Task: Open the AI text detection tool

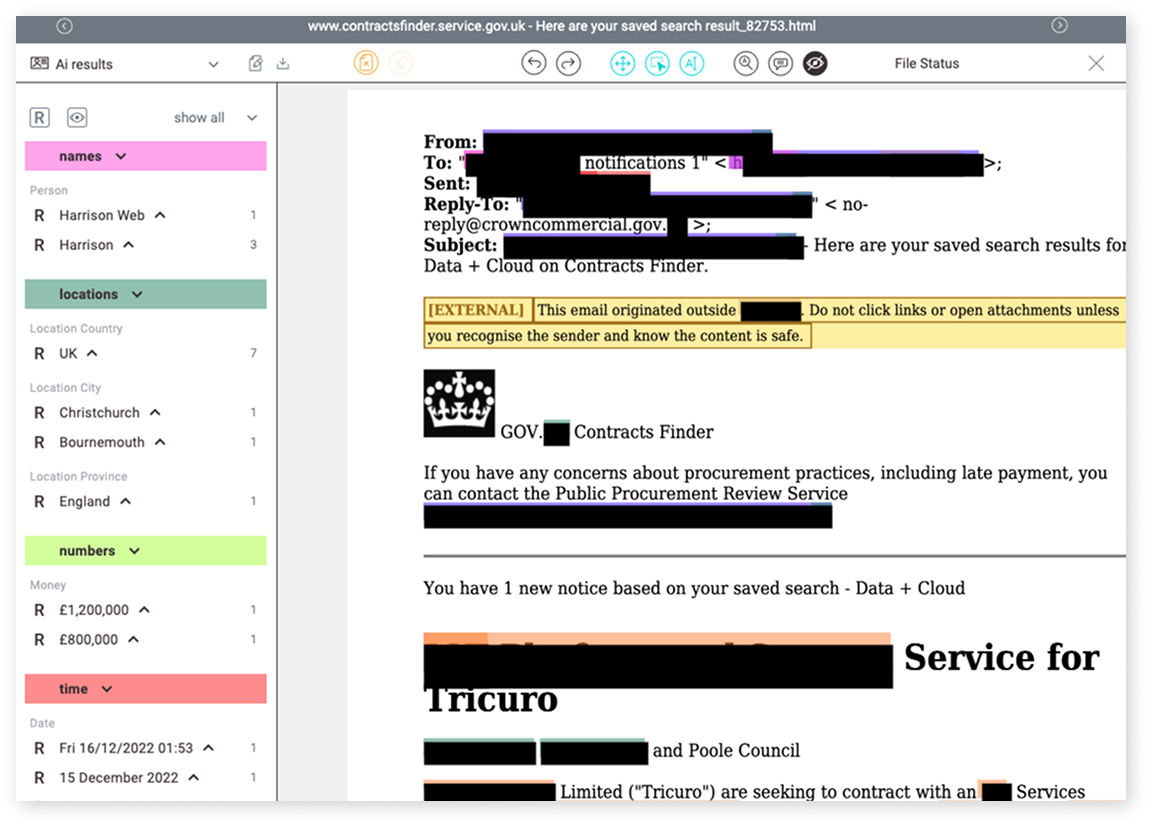Action: click(x=691, y=63)
